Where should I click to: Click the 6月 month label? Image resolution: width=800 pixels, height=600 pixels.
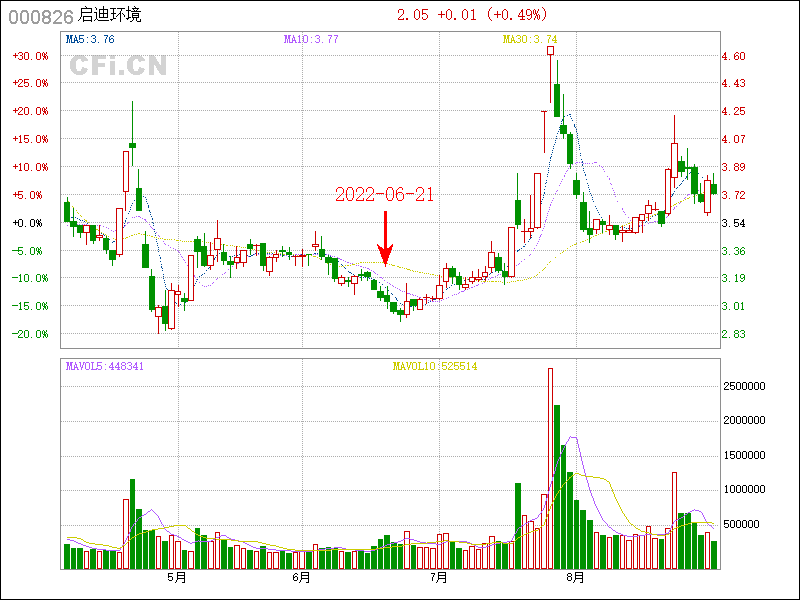[302, 578]
